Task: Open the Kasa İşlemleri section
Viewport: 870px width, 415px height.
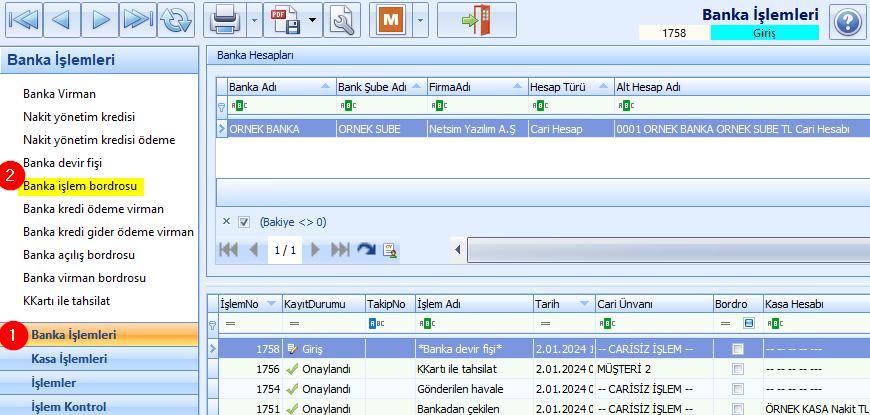Action: 69,359
